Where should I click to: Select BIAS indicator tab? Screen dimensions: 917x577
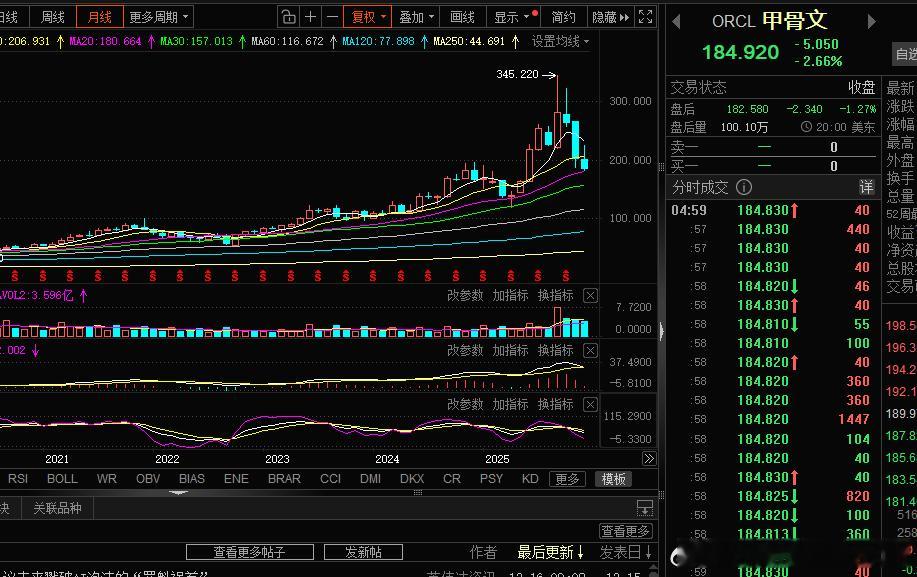coord(192,479)
